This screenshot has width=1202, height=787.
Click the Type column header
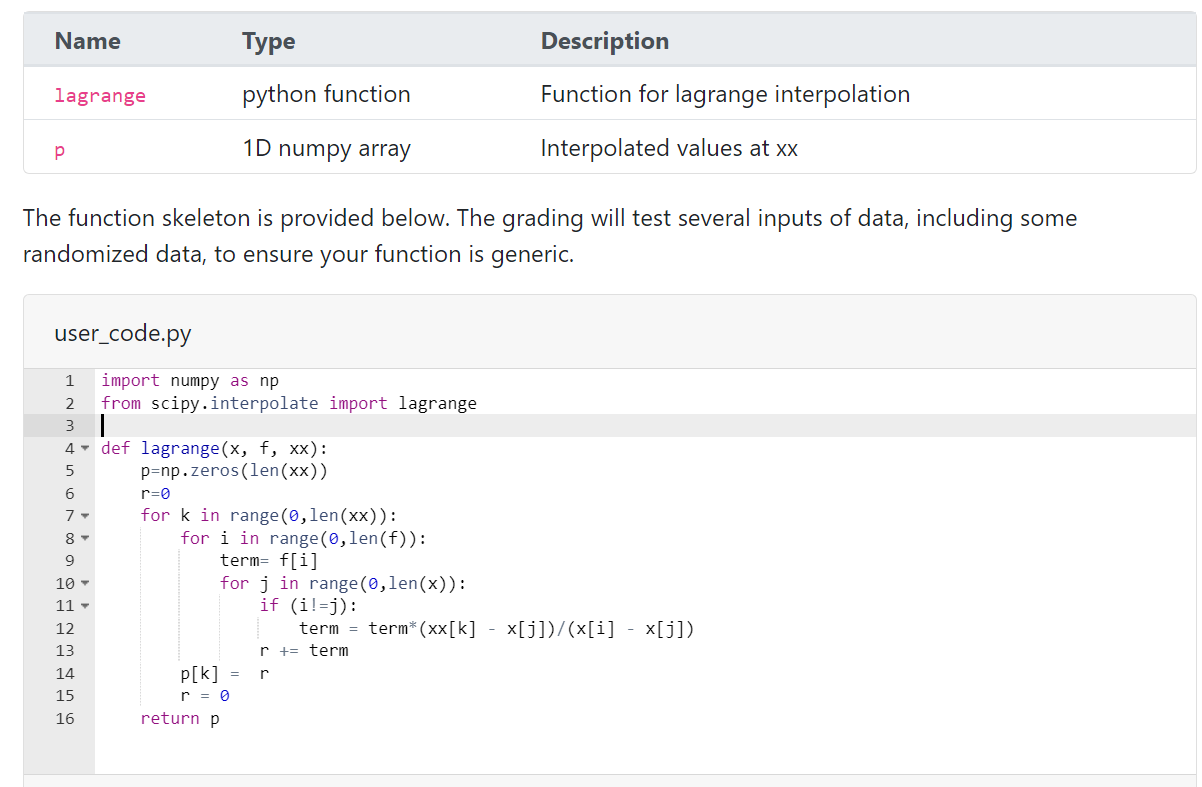coord(268,41)
